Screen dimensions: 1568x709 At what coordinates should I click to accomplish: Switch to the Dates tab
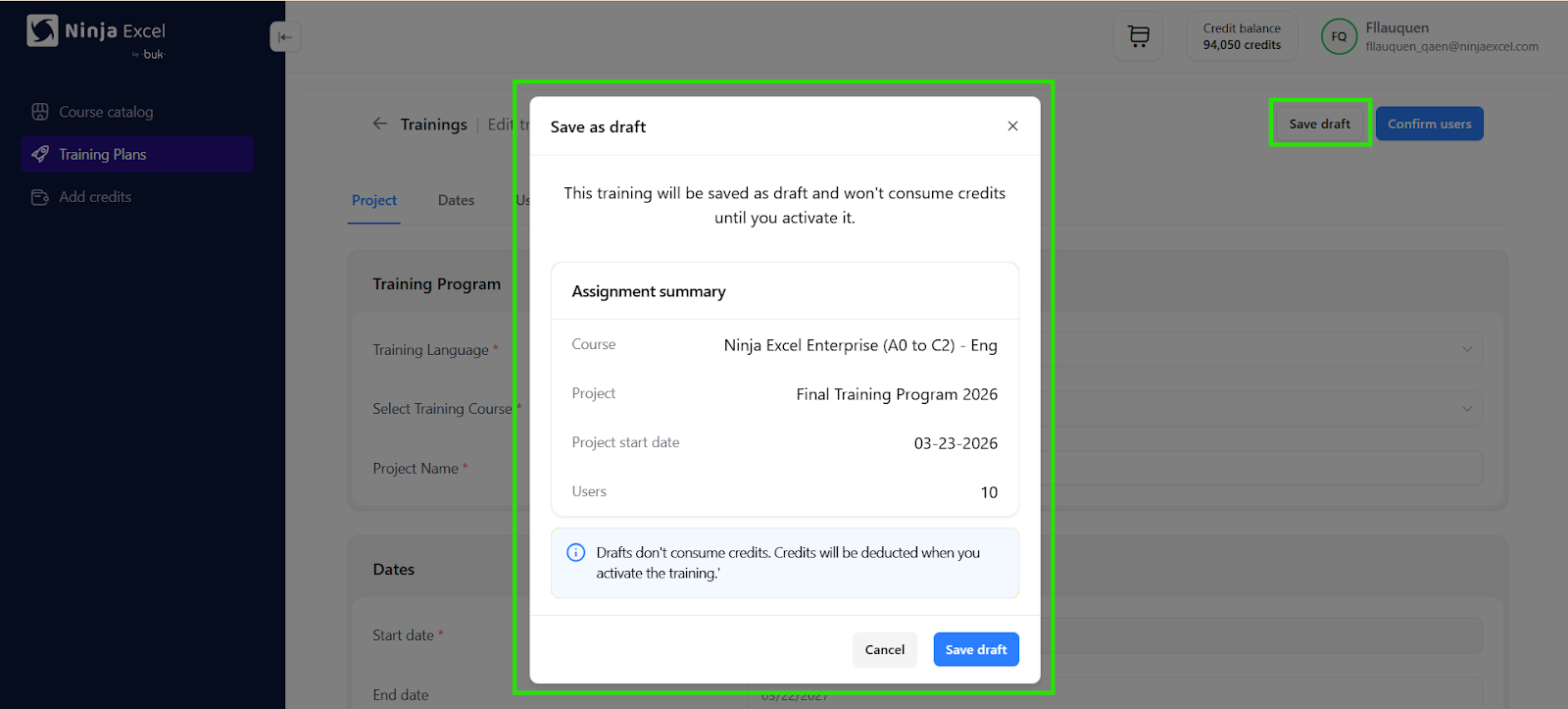tap(456, 200)
